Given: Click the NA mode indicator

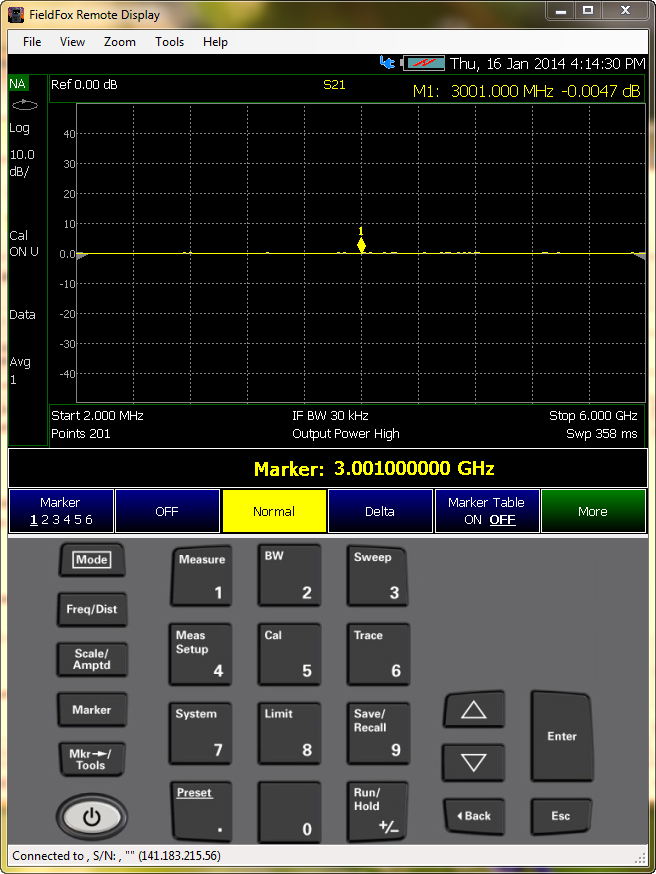Looking at the screenshot, I should pos(18,84).
